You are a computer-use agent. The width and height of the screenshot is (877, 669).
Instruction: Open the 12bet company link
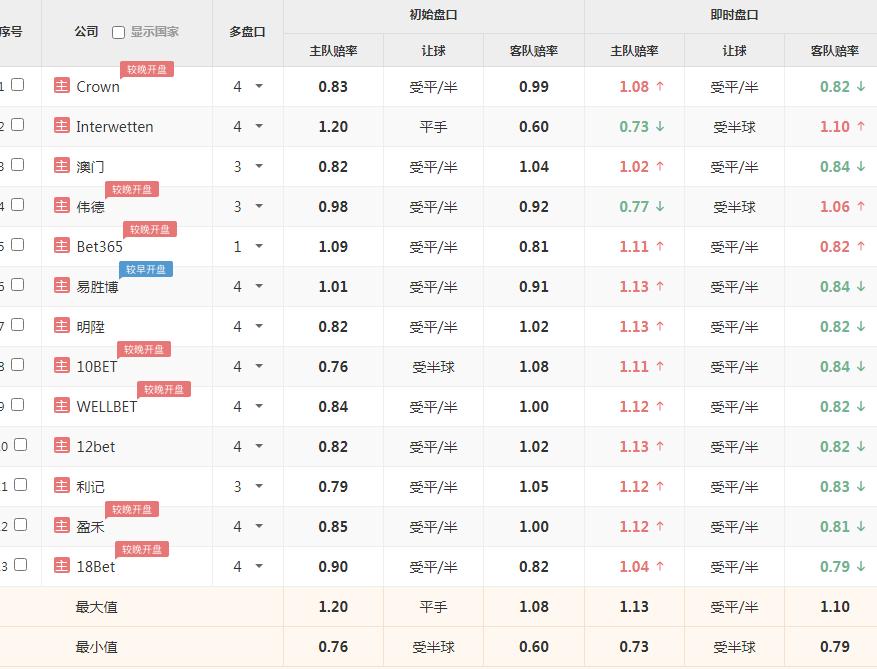[96, 447]
